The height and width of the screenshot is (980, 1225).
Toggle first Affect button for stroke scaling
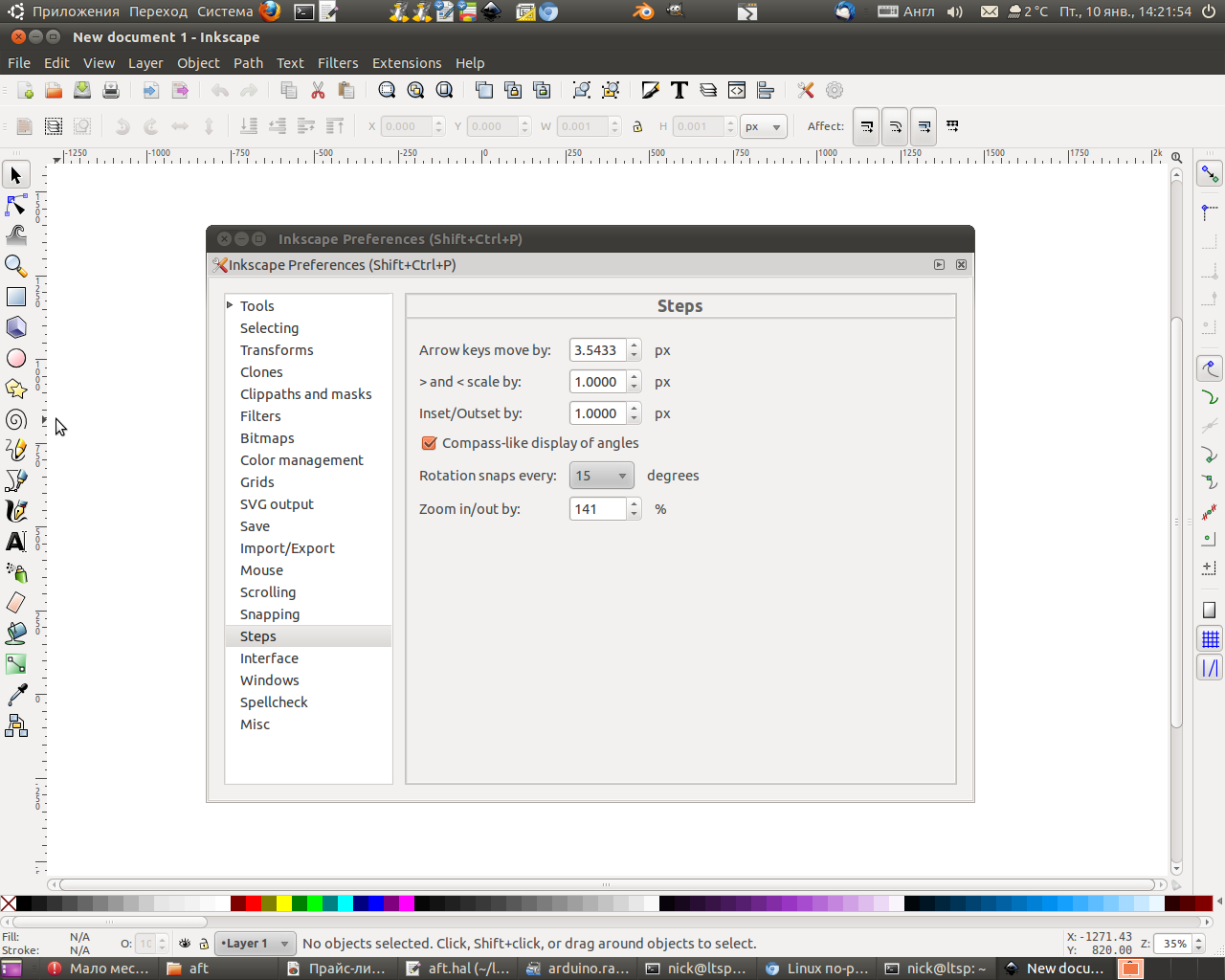866,126
